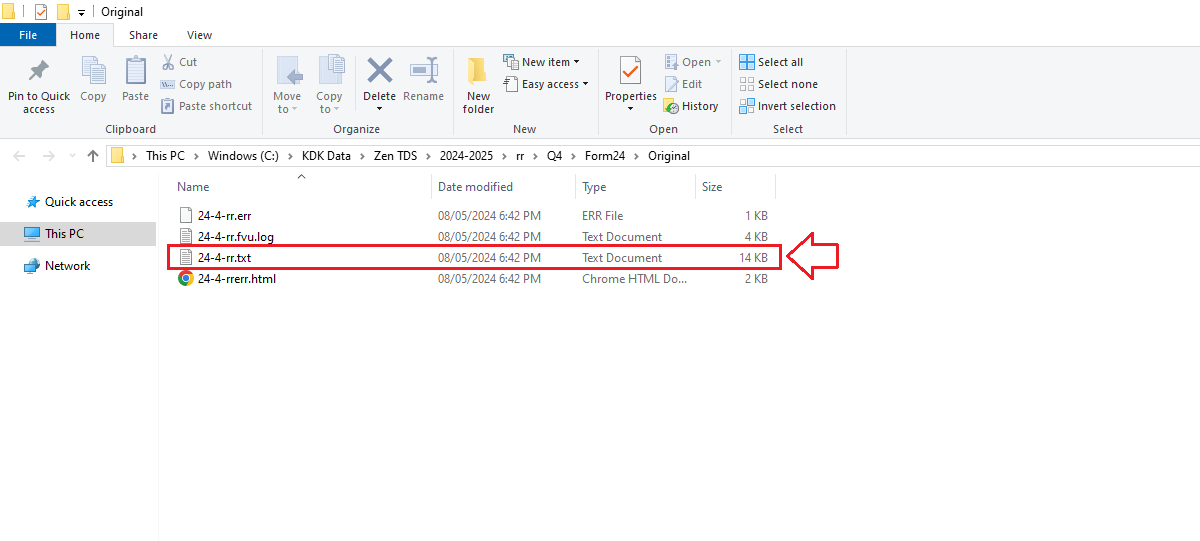Click the Edit command in Open group

(x=683, y=84)
